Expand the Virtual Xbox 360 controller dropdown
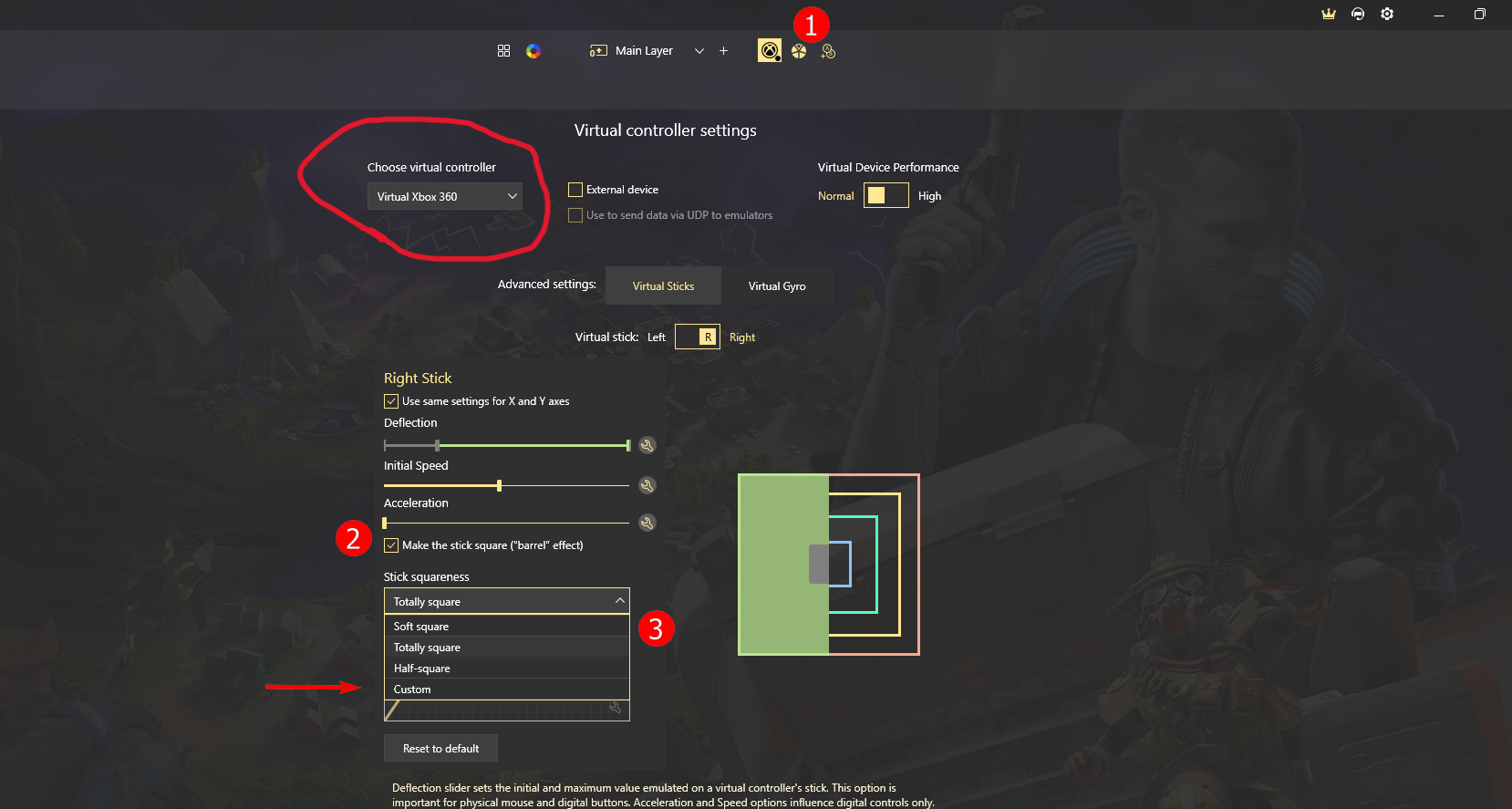The image size is (1512, 809). point(445,196)
